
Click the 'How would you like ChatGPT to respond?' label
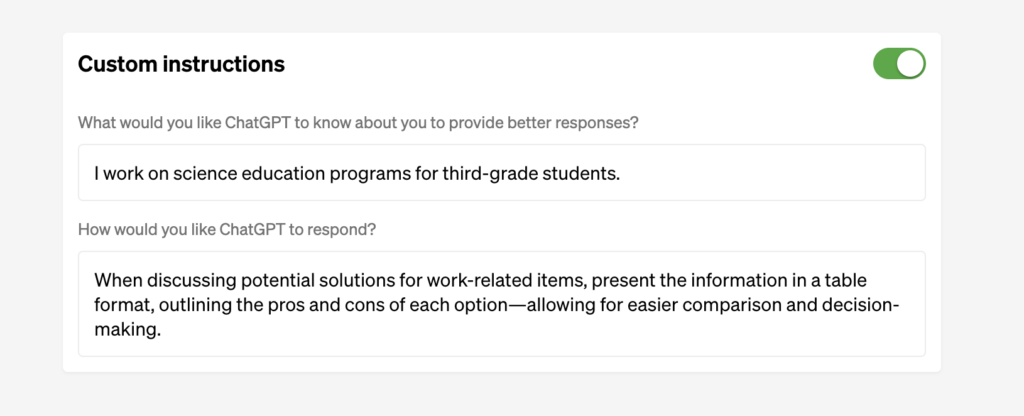click(227, 229)
